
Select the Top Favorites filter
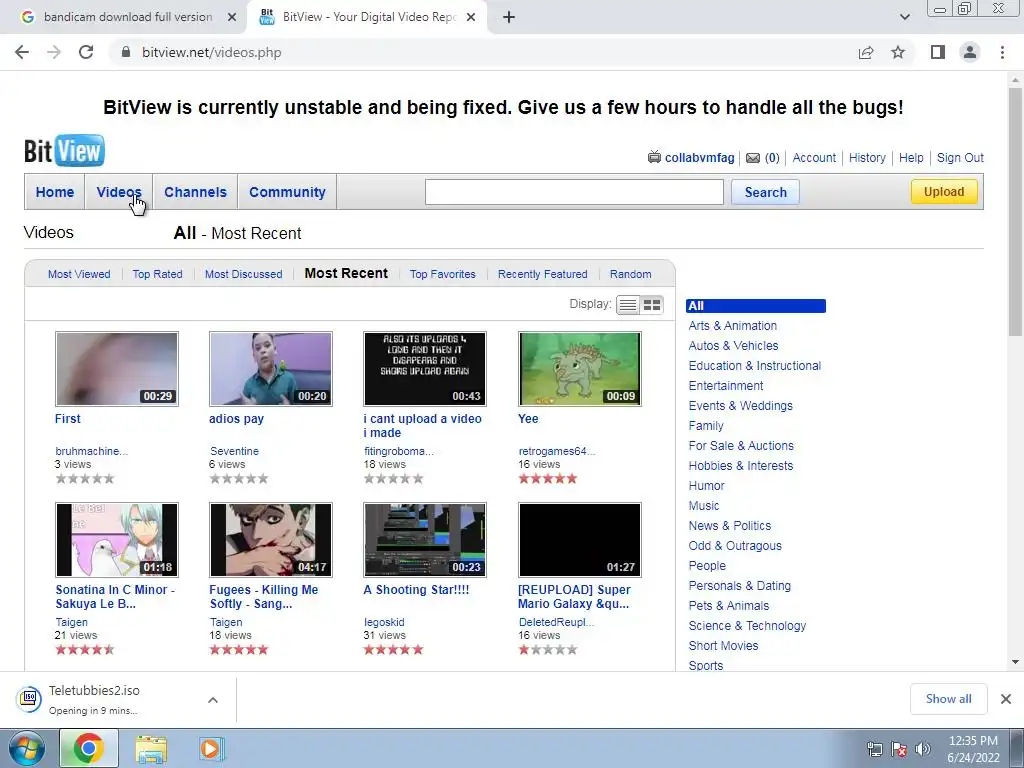[443, 274]
